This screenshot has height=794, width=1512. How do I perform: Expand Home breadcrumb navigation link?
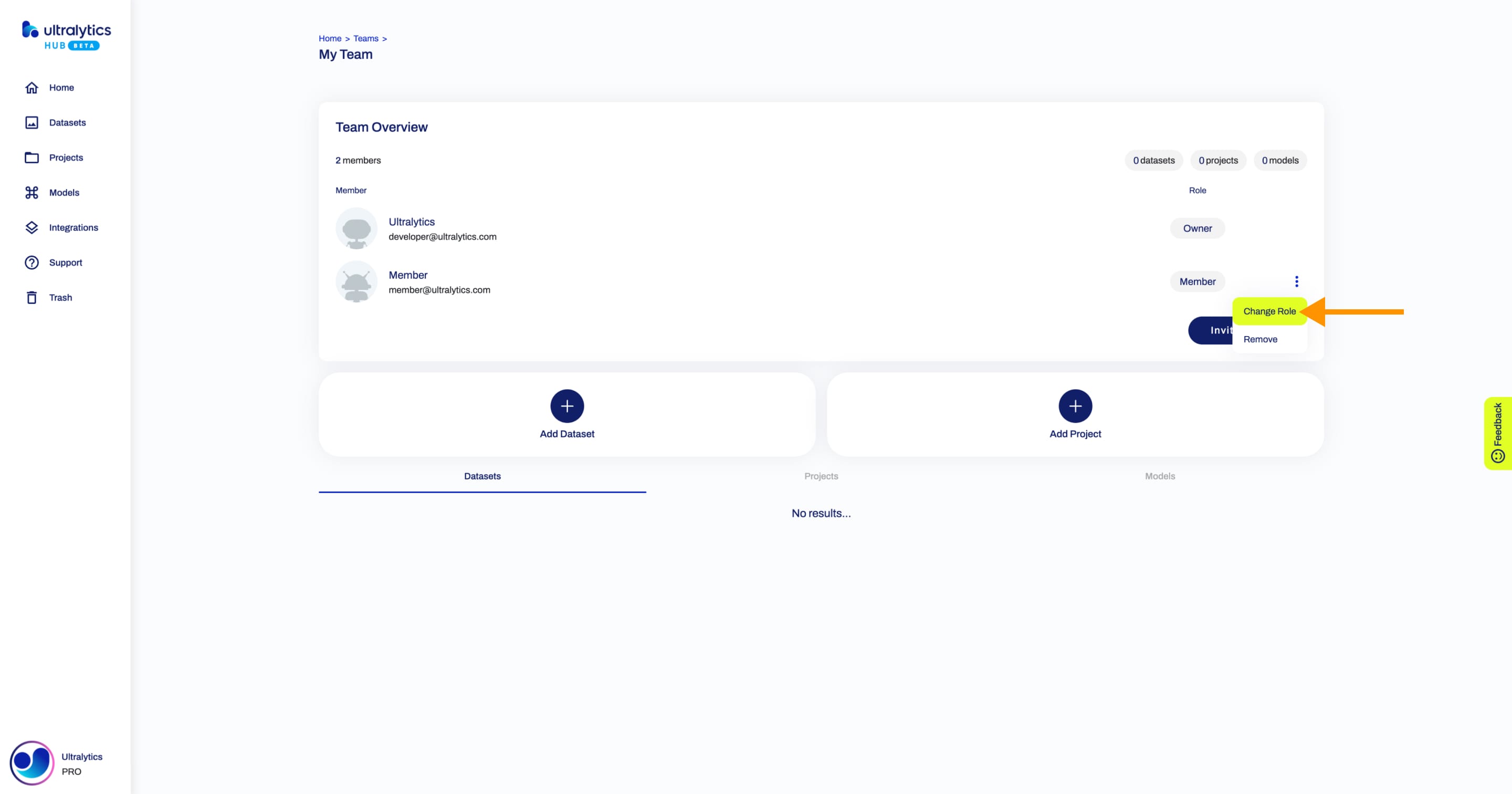330,38
